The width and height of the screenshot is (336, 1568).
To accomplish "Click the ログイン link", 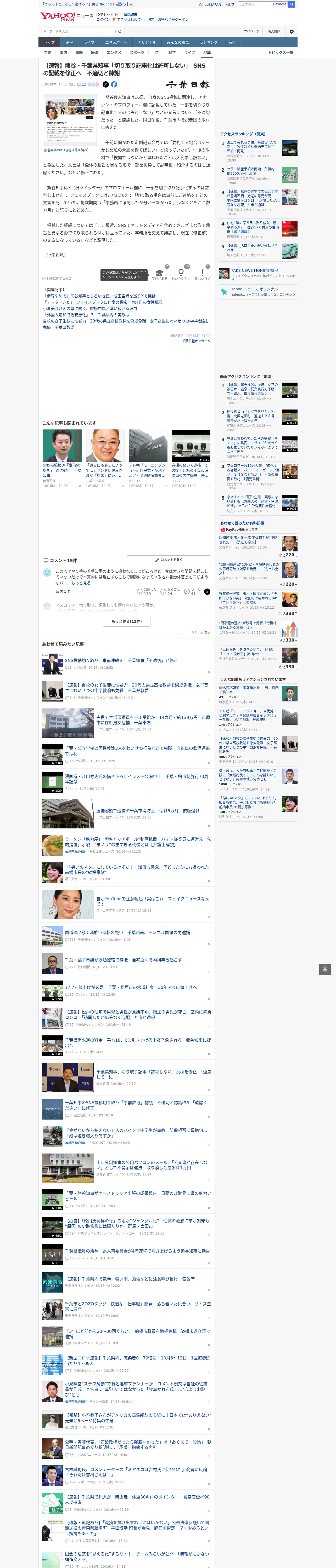I will point(103,20).
